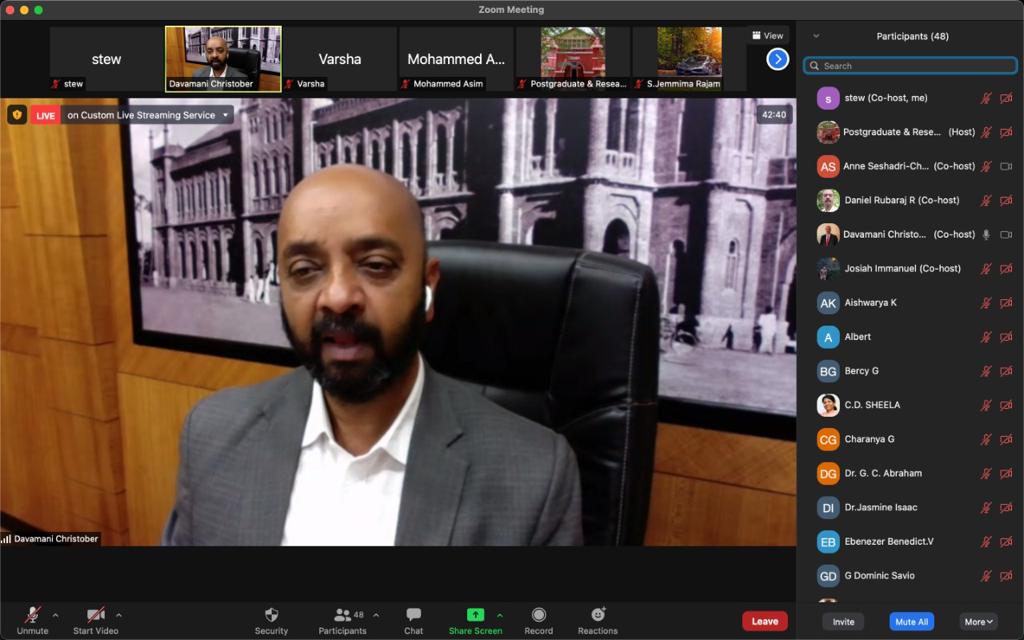Toggle Davamani Christober's microphone in participant list

(986, 234)
